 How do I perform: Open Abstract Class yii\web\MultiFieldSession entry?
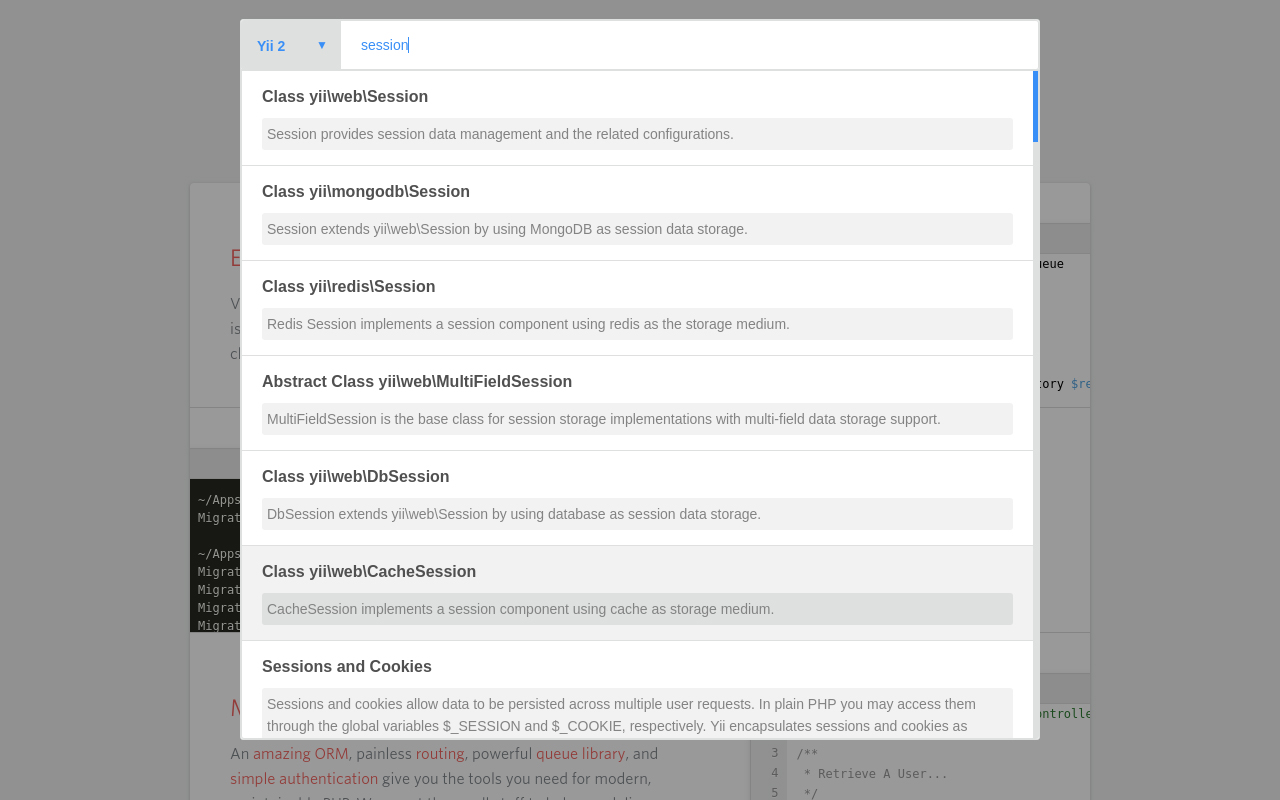coord(417,381)
